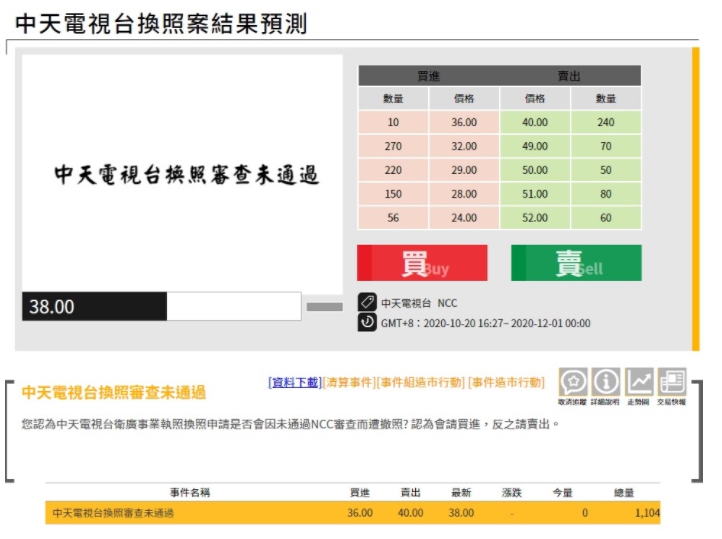Click the small gray bar beside price gauge
The image size is (722, 539).
(325, 307)
